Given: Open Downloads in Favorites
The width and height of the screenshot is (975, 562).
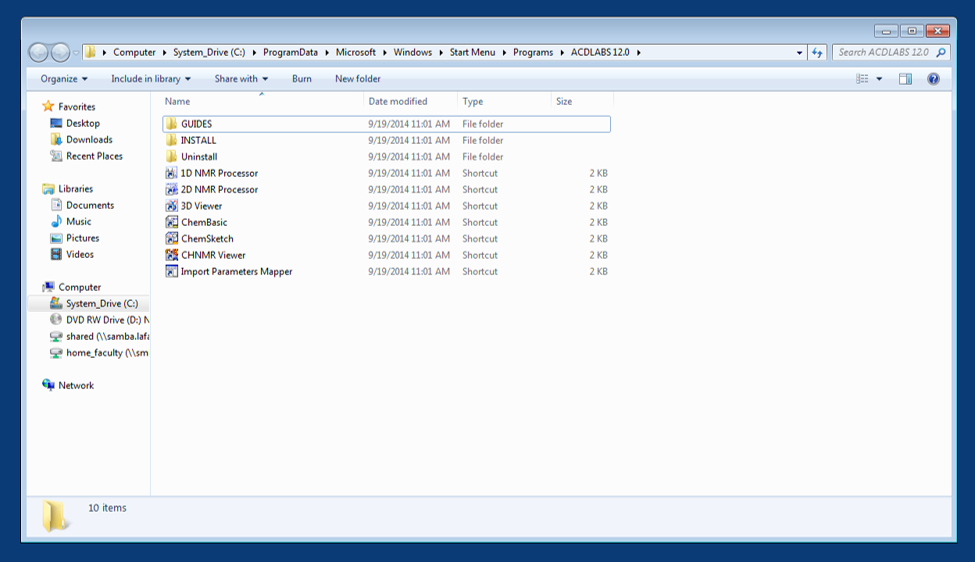Looking at the screenshot, I should (89, 139).
